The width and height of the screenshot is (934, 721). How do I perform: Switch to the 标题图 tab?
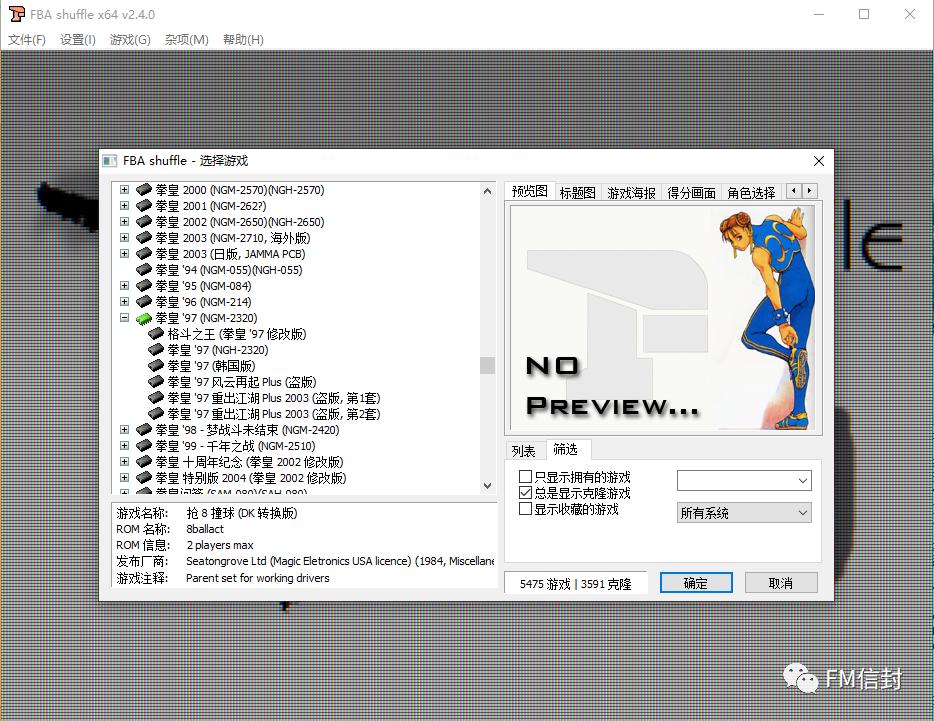[x=577, y=190]
